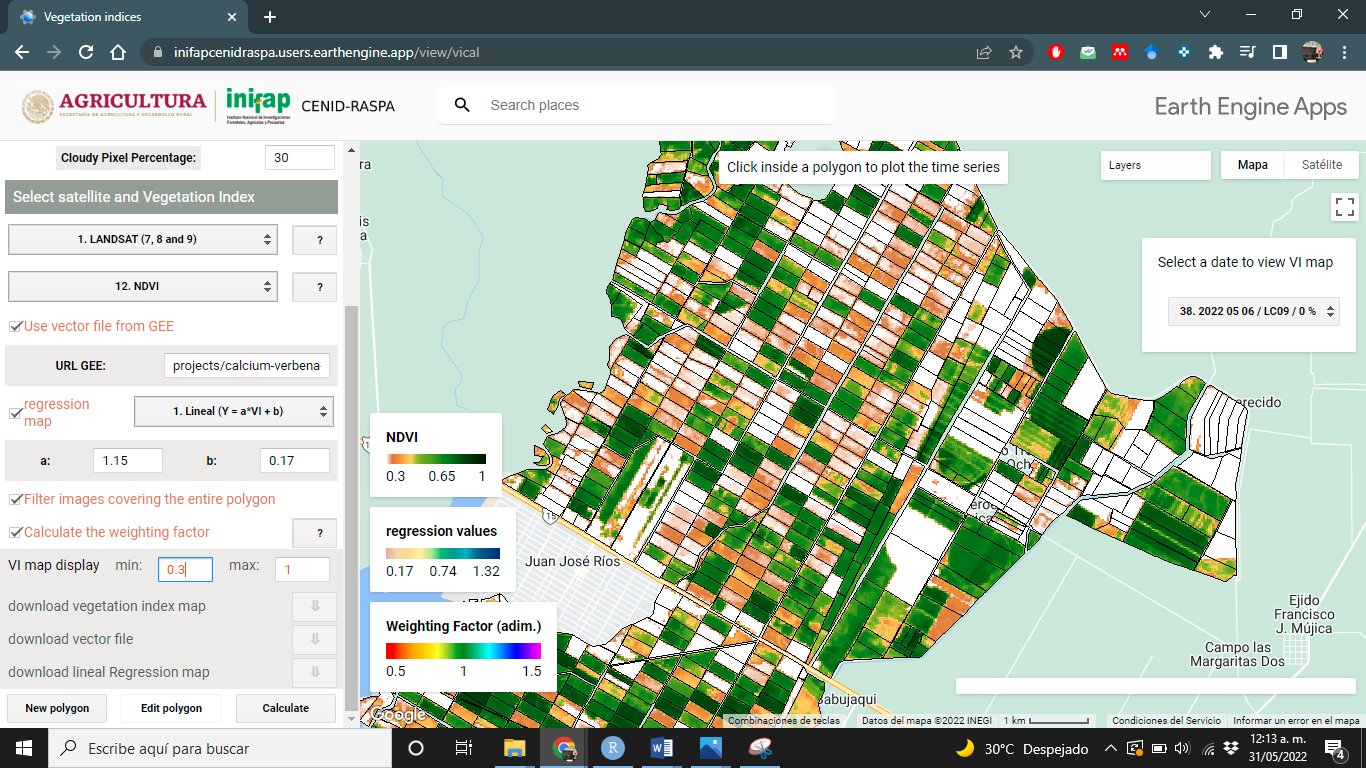This screenshot has width=1366, height=768.
Task: Switch map to Satélite view
Action: [x=1322, y=165]
